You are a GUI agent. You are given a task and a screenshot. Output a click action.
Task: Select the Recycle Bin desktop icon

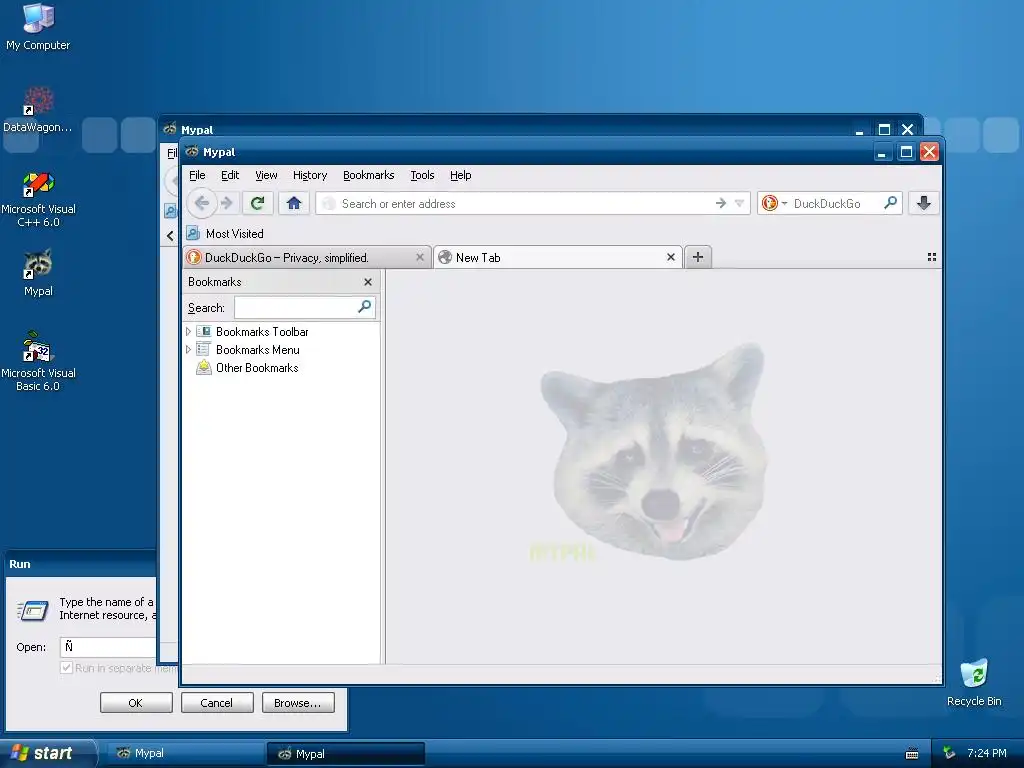[974, 682]
